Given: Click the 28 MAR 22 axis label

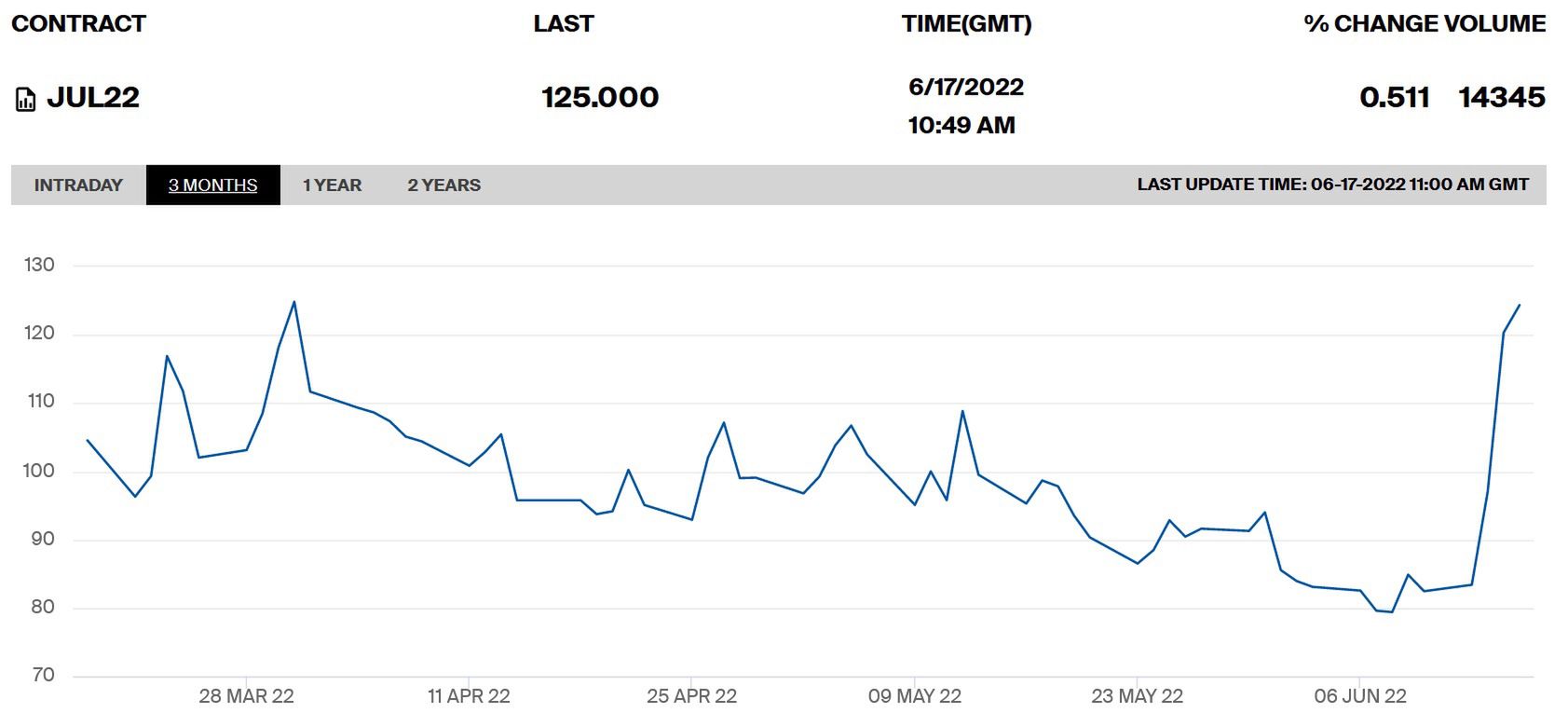Looking at the screenshot, I should (x=246, y=696).
